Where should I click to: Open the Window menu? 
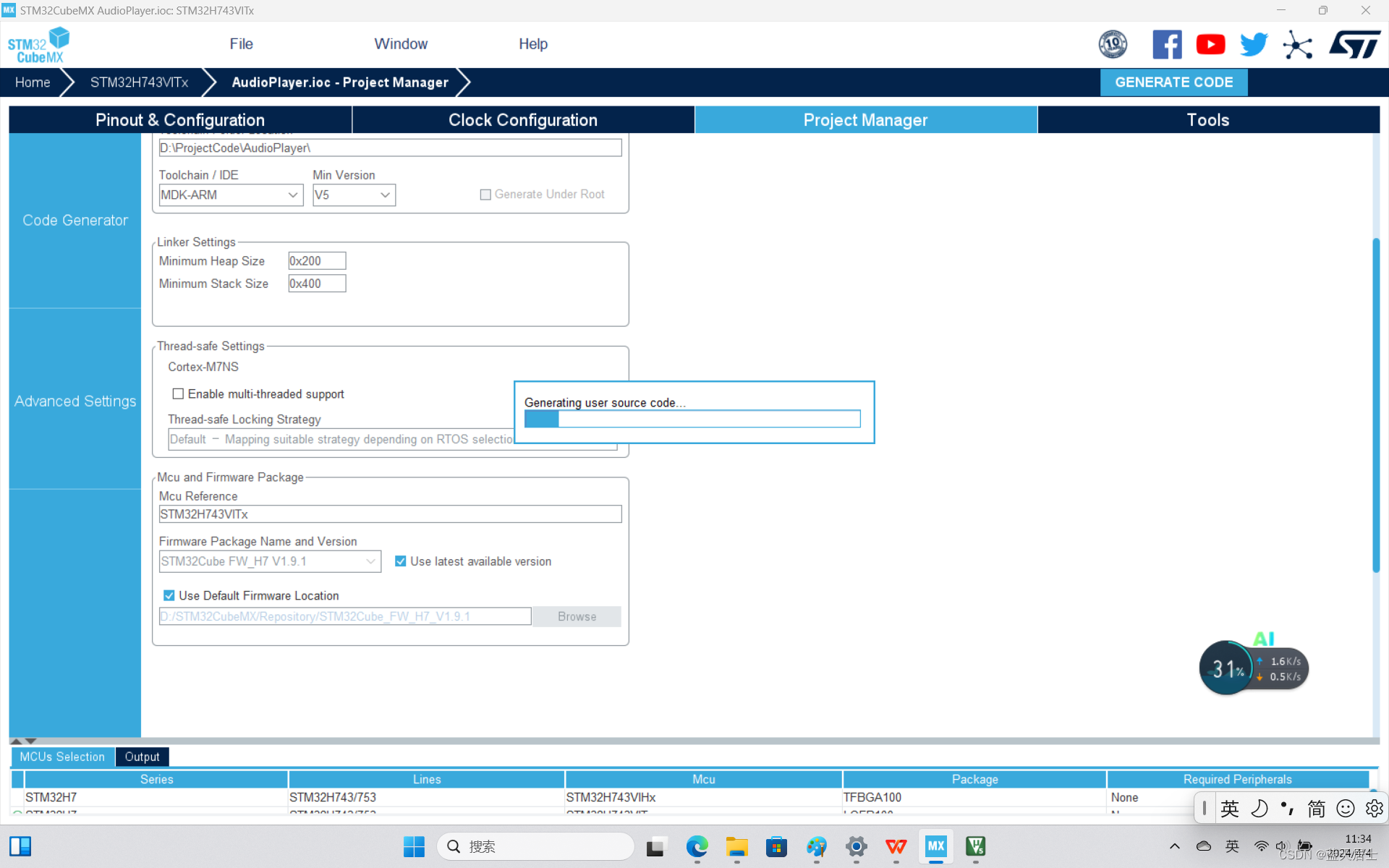pos(401,44)
